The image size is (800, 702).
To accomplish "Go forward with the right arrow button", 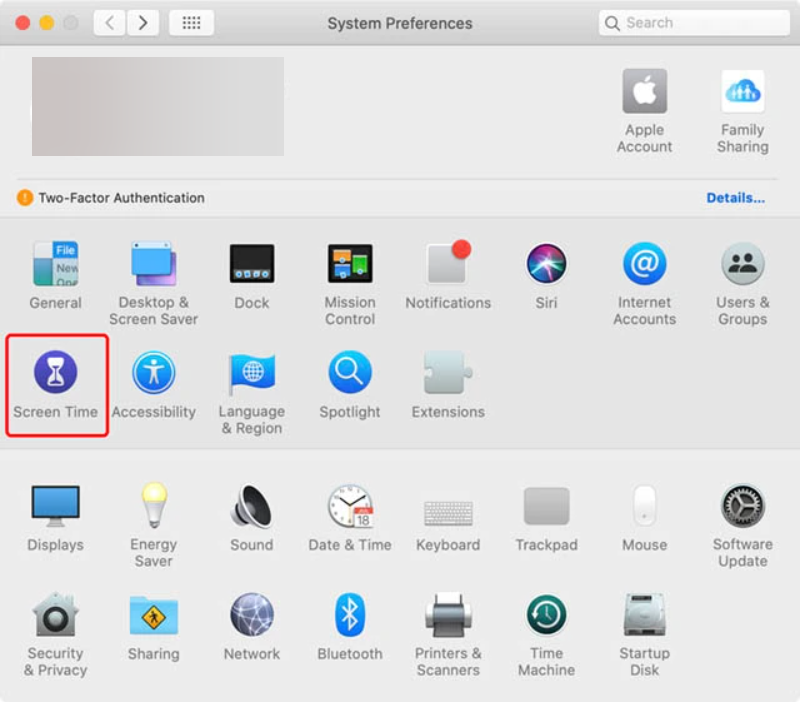I will tap(143, 23).
